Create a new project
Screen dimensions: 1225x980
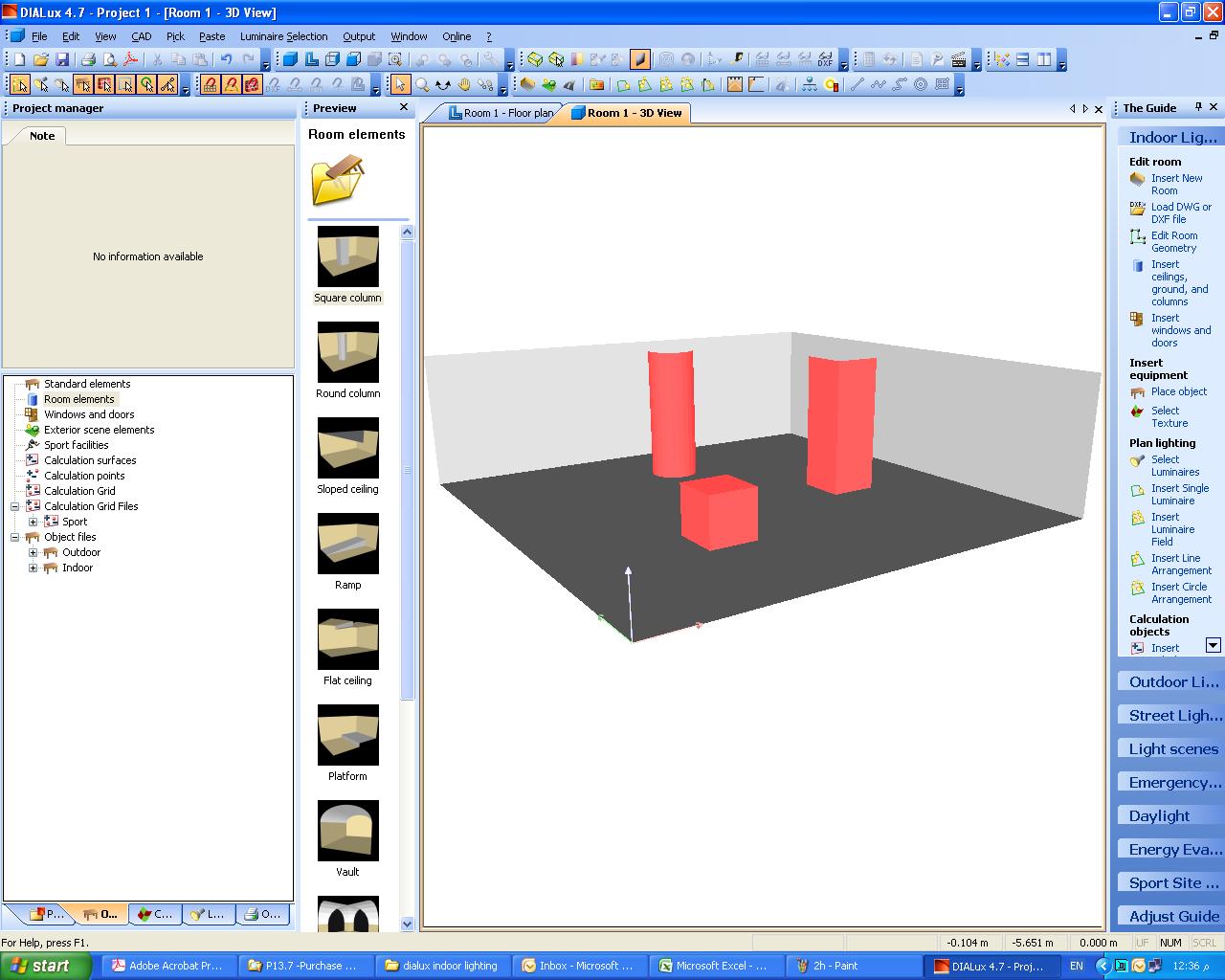click(x=21, y=58)
